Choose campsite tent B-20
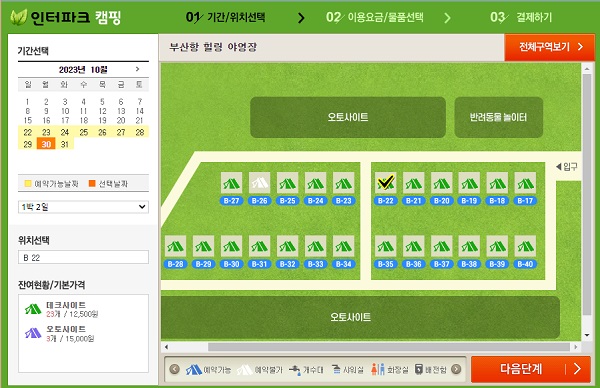Image resolution: width=600 pixels, height=388 pixels. pyautogui.click(x=442, y=183)
